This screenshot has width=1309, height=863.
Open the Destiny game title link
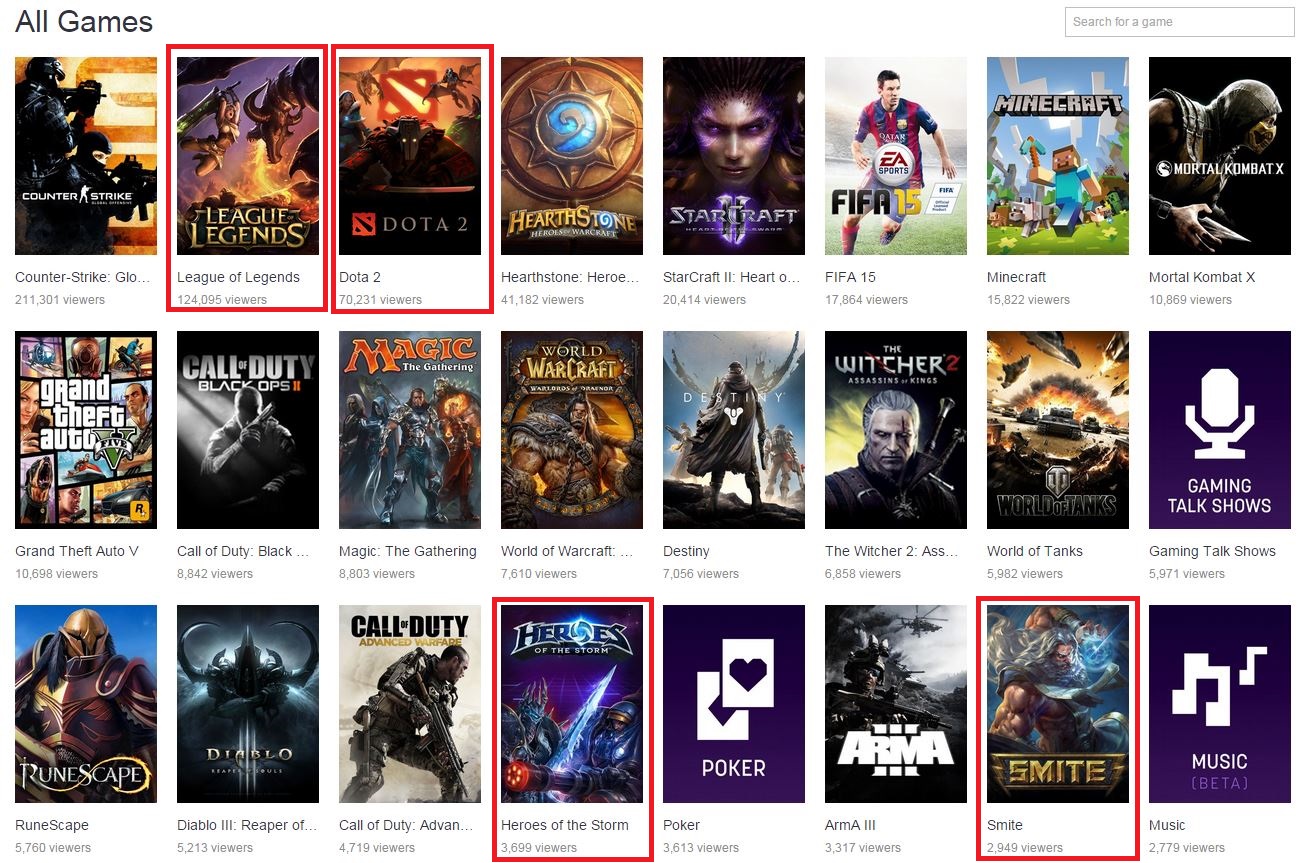point(686,551)
